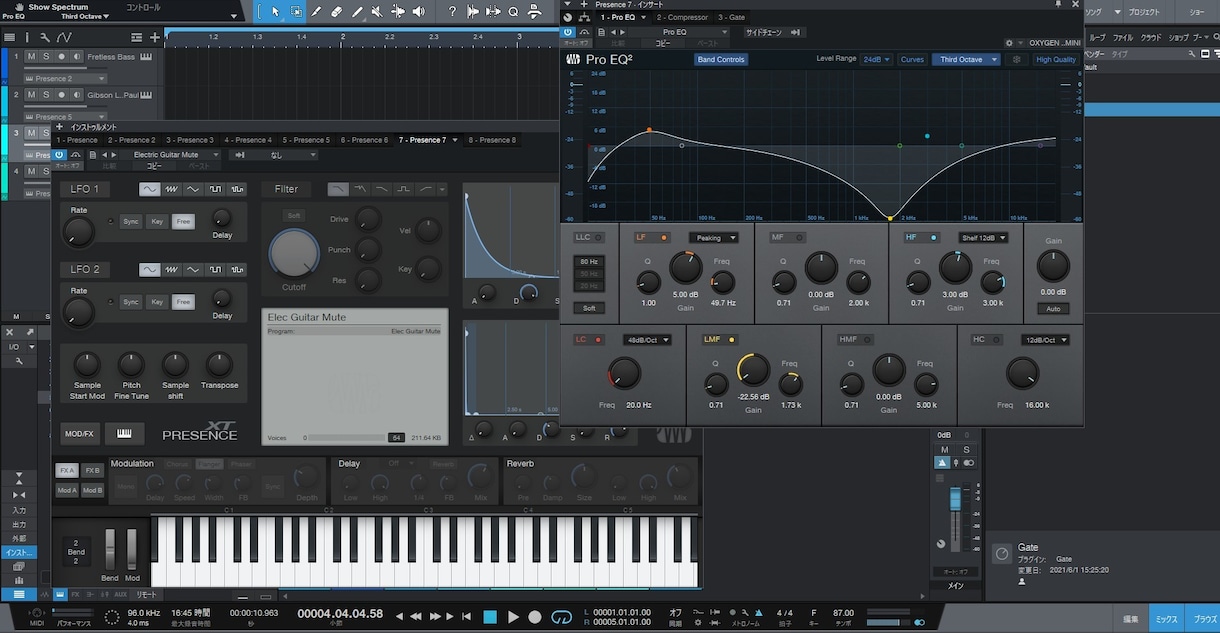Image resolution: width=1220 pixels, height=633 pixels.
Task: Select the 5 - Presence 5 instrument tab
Action: [305, 140]
